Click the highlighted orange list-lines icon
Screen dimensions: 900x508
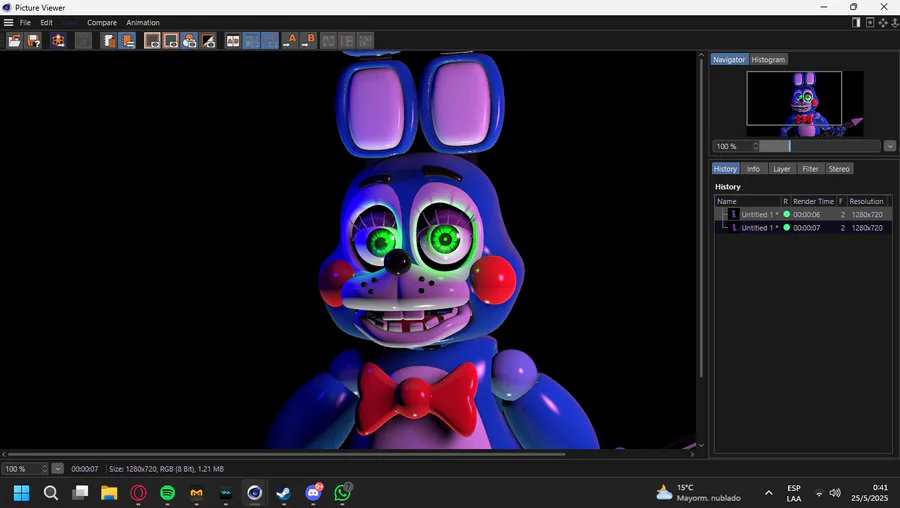coord(127,41)
